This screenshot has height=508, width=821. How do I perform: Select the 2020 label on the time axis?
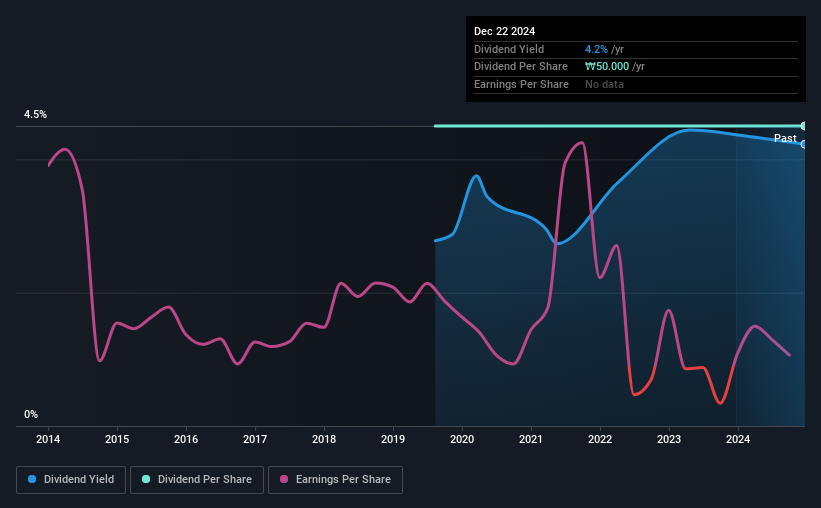462,439
